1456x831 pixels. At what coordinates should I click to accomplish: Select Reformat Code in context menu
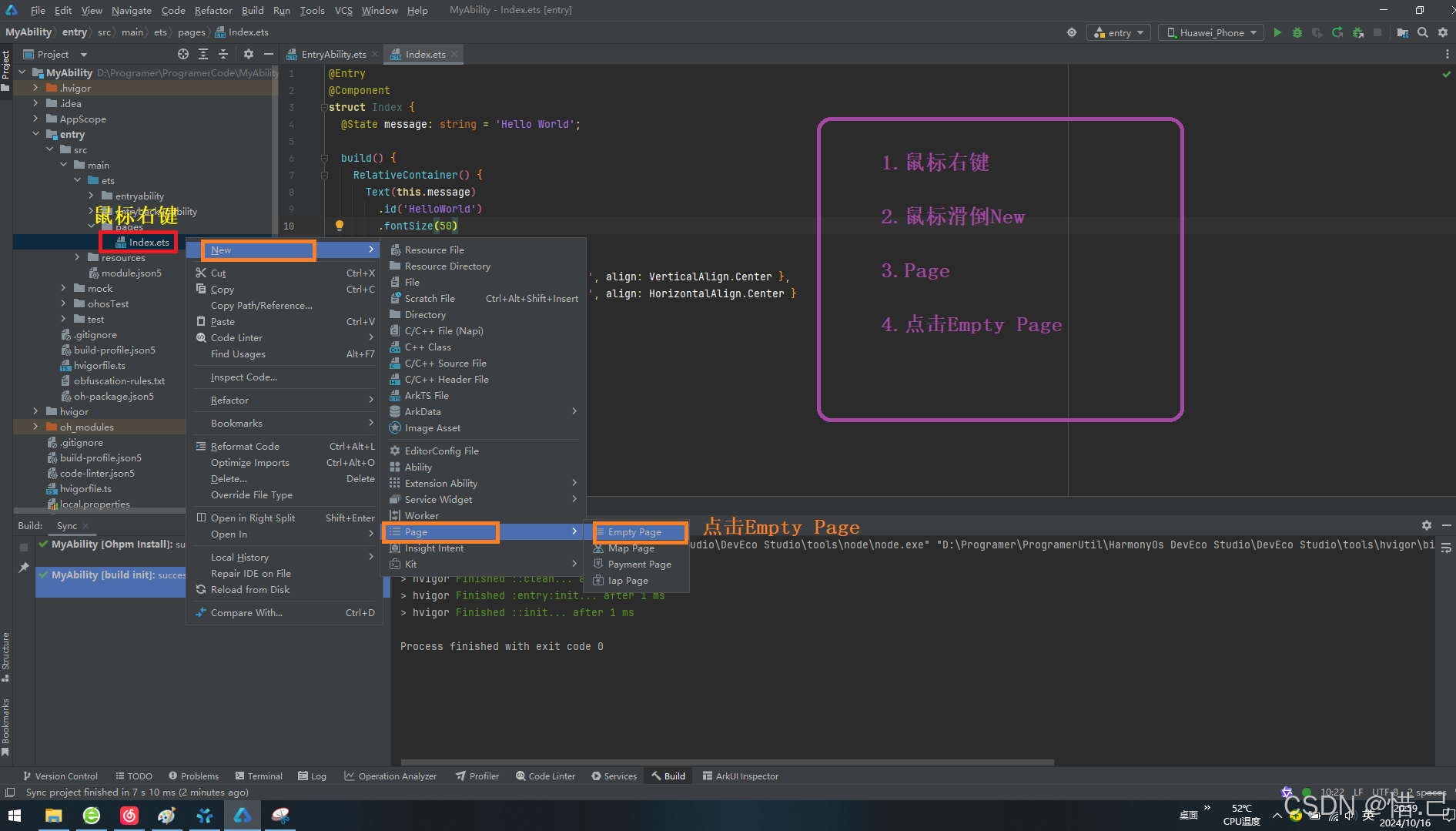pyautogui.click(x=284, y=446)
